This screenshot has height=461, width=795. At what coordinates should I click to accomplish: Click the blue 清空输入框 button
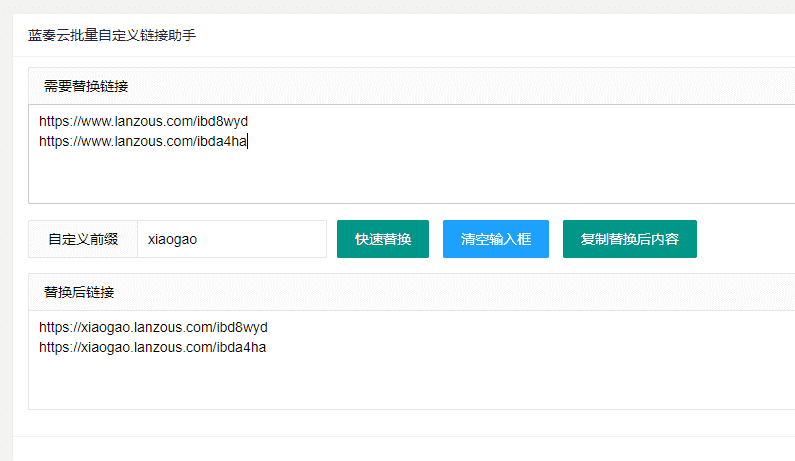(496, 239)
